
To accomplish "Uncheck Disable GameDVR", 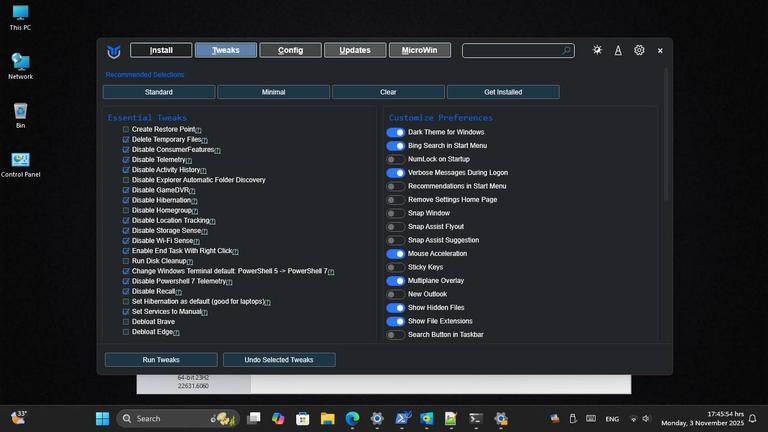I will [126, 190].
